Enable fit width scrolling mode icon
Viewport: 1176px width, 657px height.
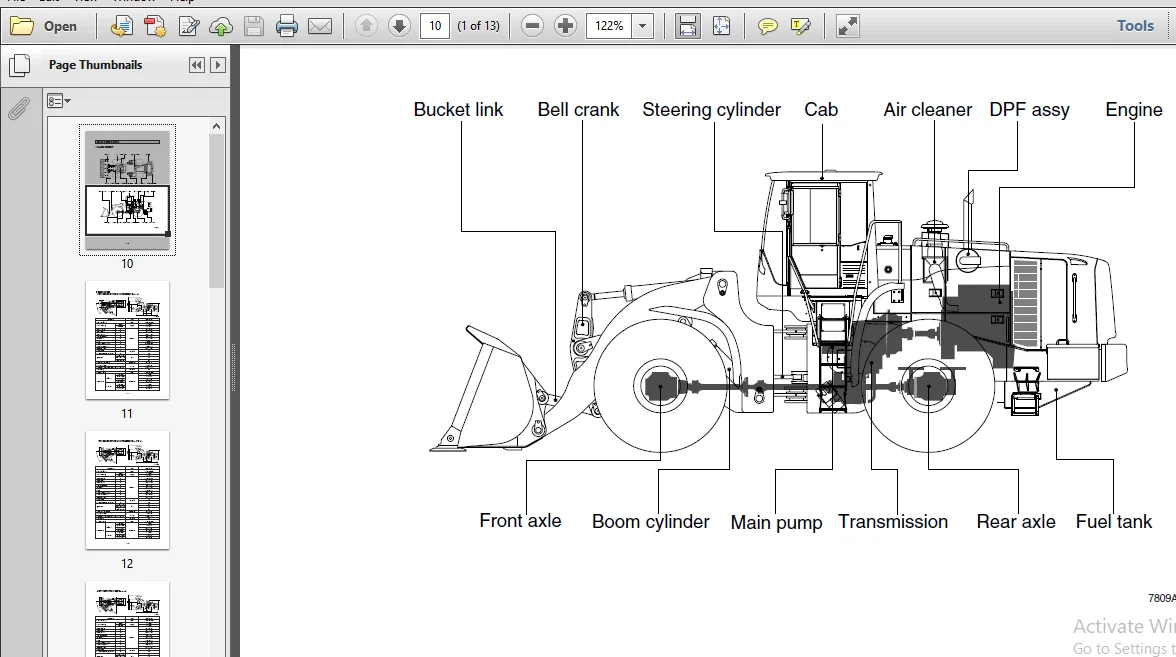tap(687, 26)
